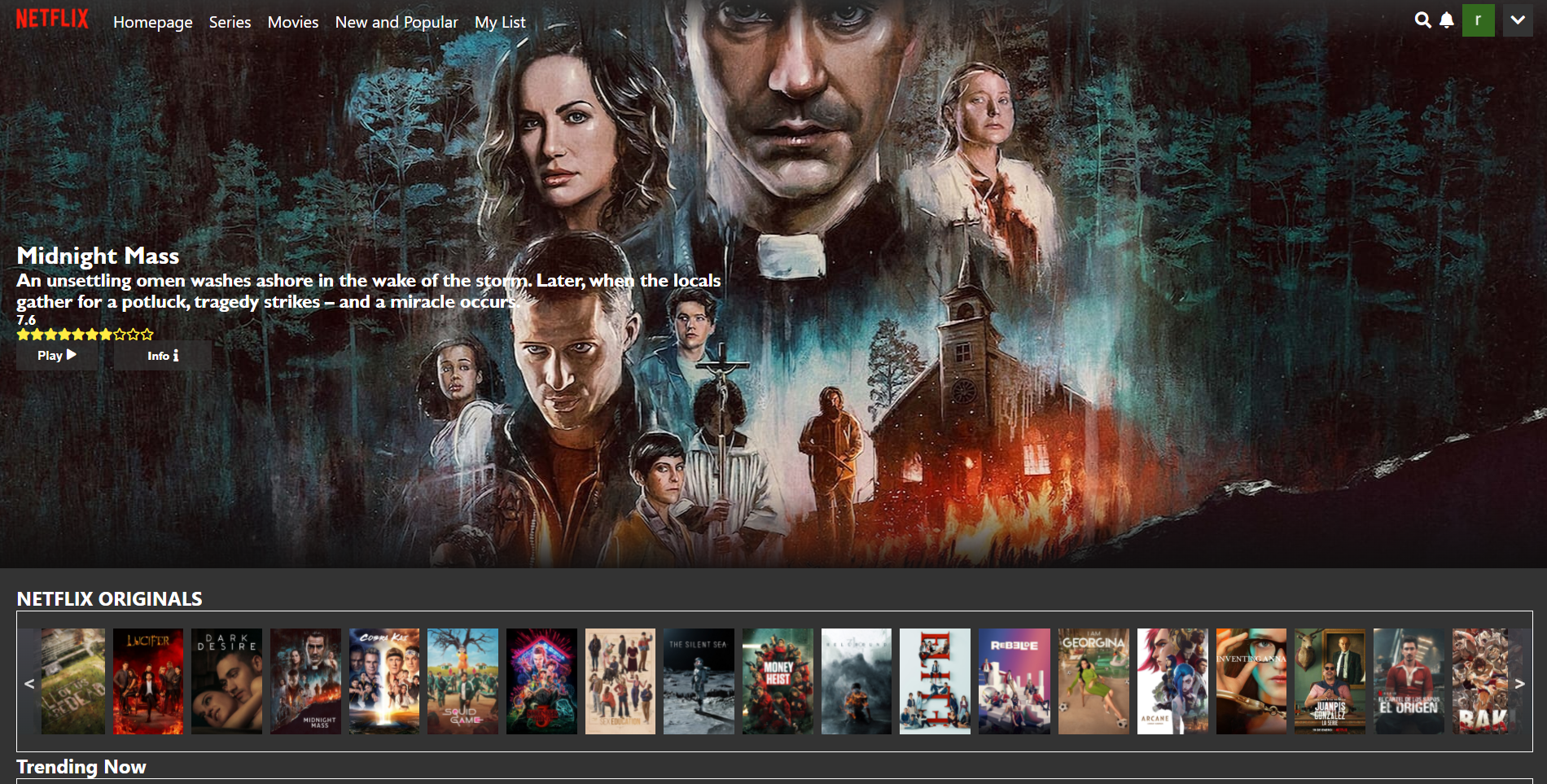The image size is (1547, 784).
Task: Slide Netflix Originals carousel right
Action: click(x=1519, y=684)
